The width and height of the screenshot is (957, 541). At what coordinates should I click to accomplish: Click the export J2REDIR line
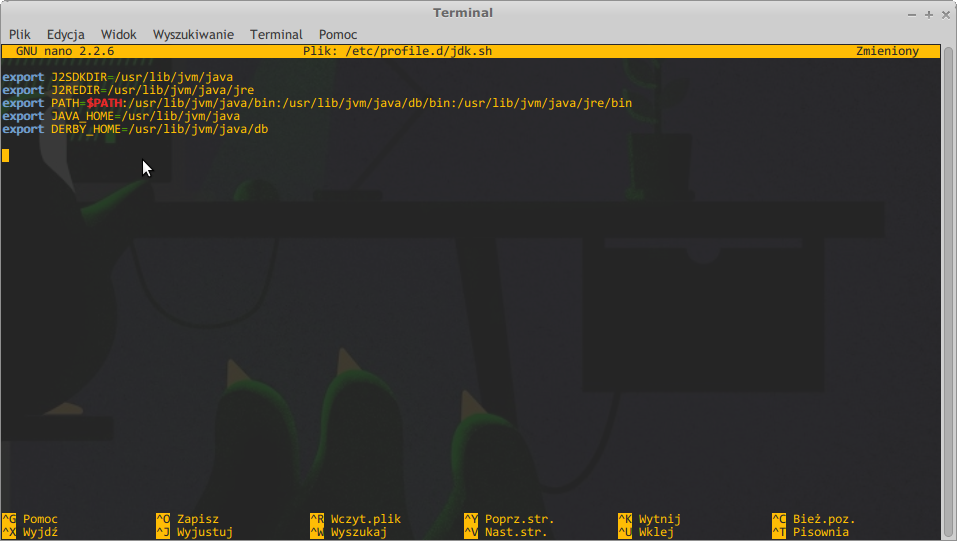pyautogui.click(x=128, y=90)
